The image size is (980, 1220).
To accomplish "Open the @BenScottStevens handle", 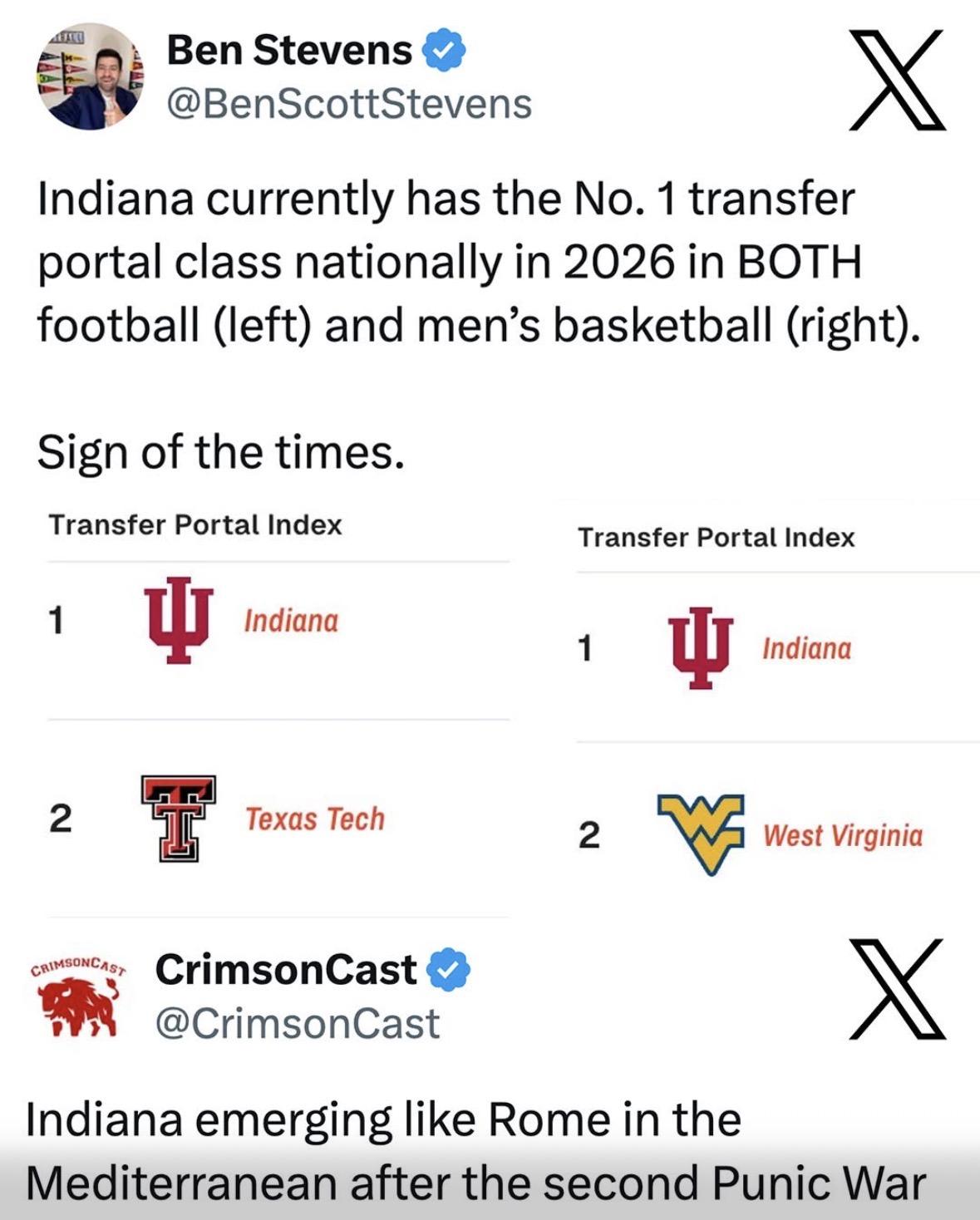I will point(349,105).
